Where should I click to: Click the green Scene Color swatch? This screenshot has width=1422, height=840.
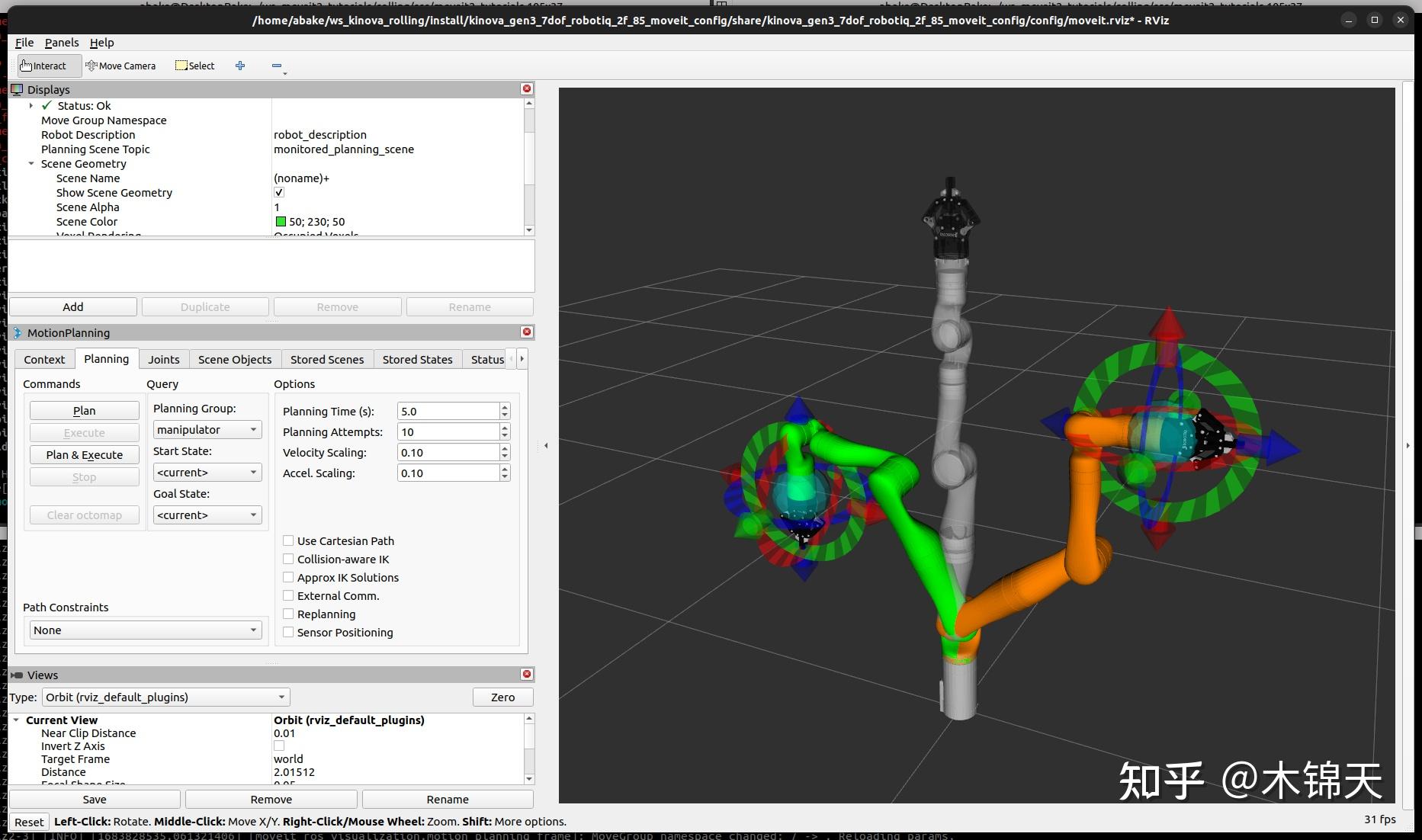pyautogui.click(x=281, y=221)
